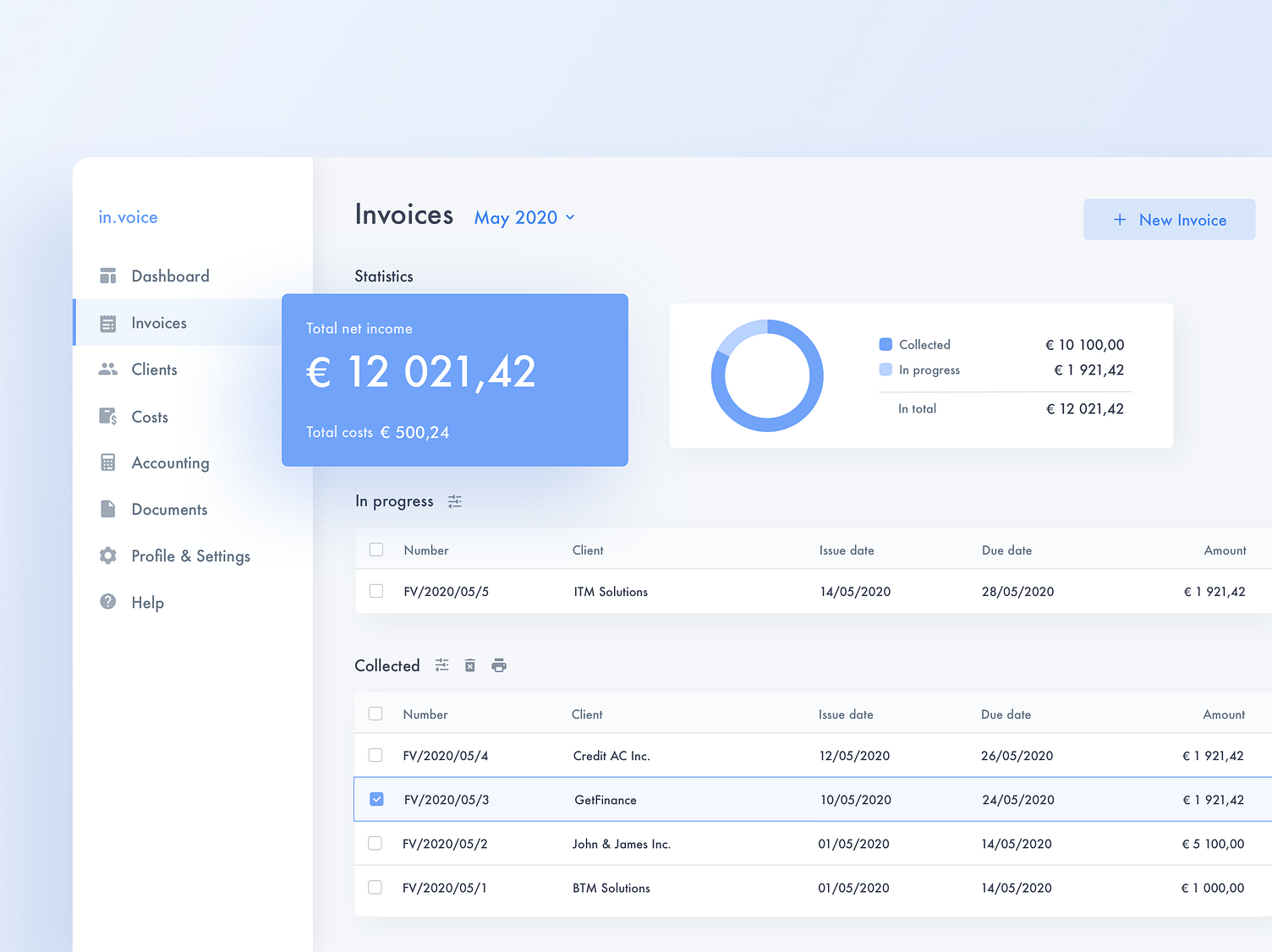
Task: Expand the May 2020 month dropdown
Action: (x=524, y=217)
